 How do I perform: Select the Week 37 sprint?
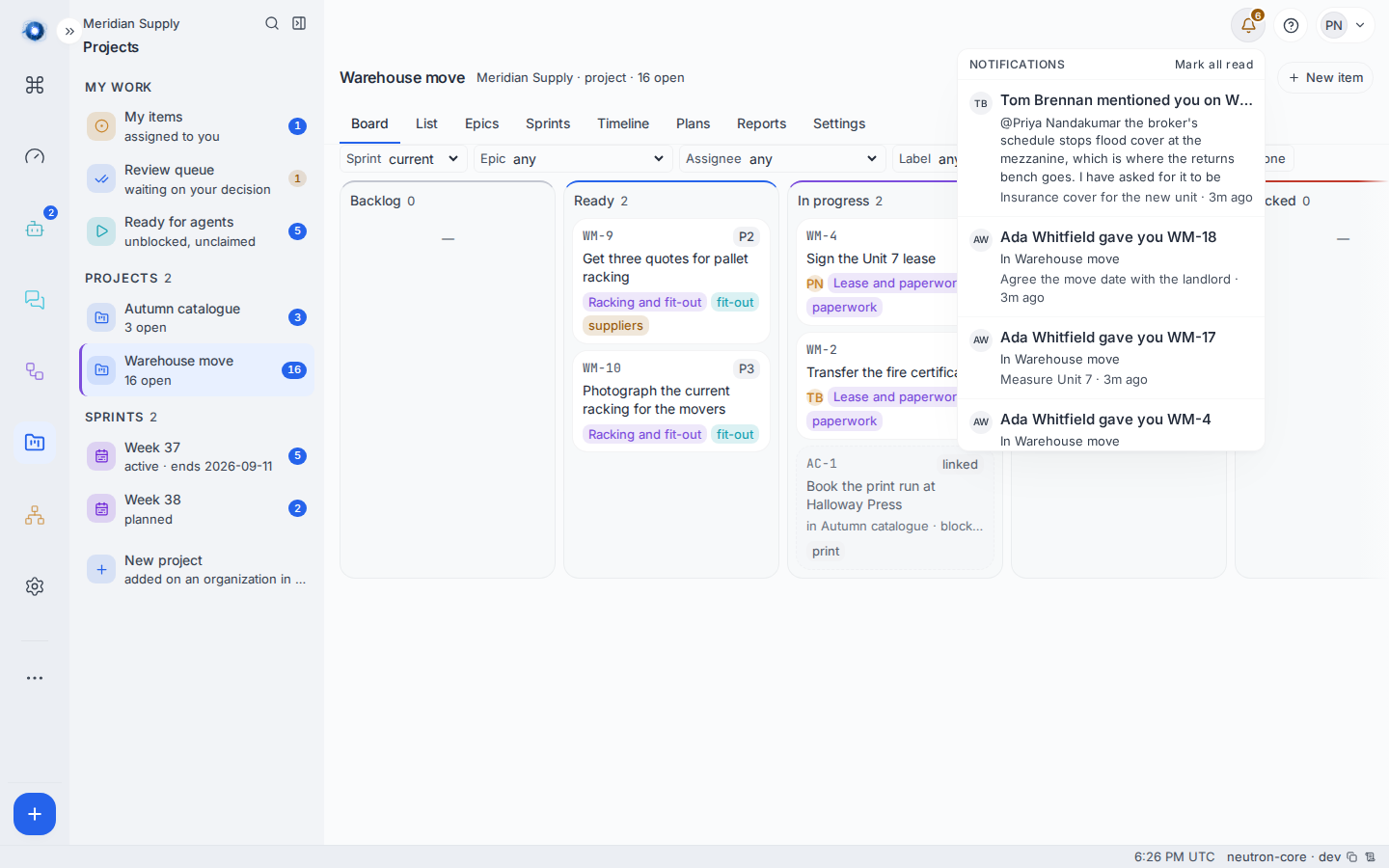pos(197,456)
